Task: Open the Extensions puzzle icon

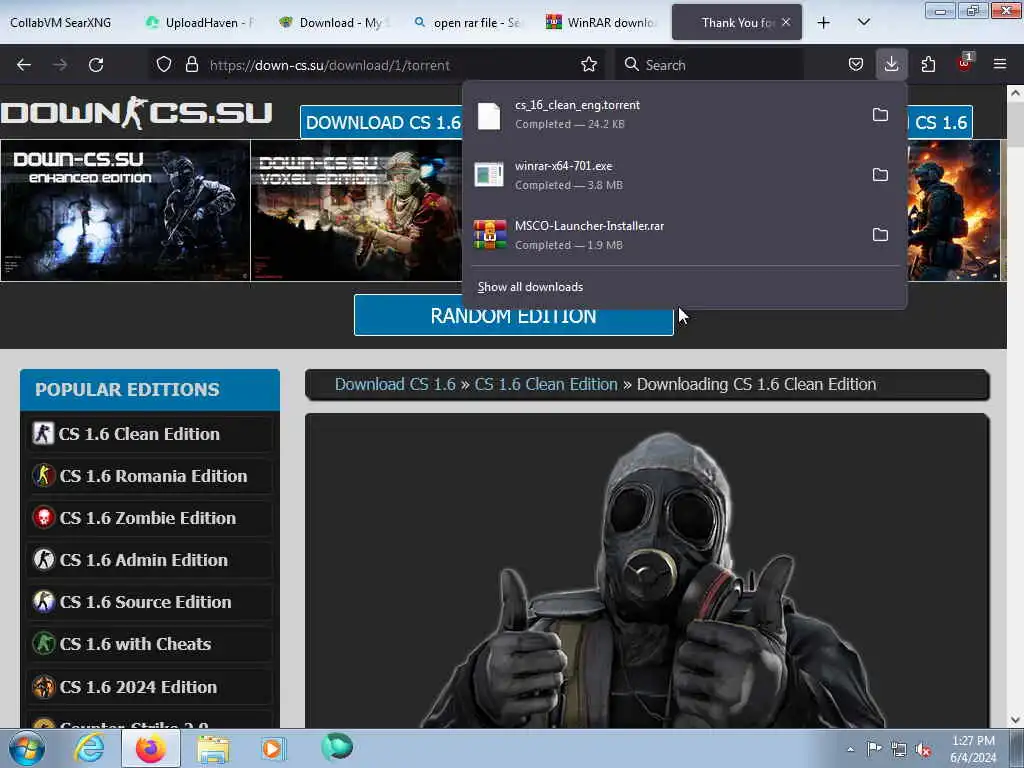Action: coord(928,64)
